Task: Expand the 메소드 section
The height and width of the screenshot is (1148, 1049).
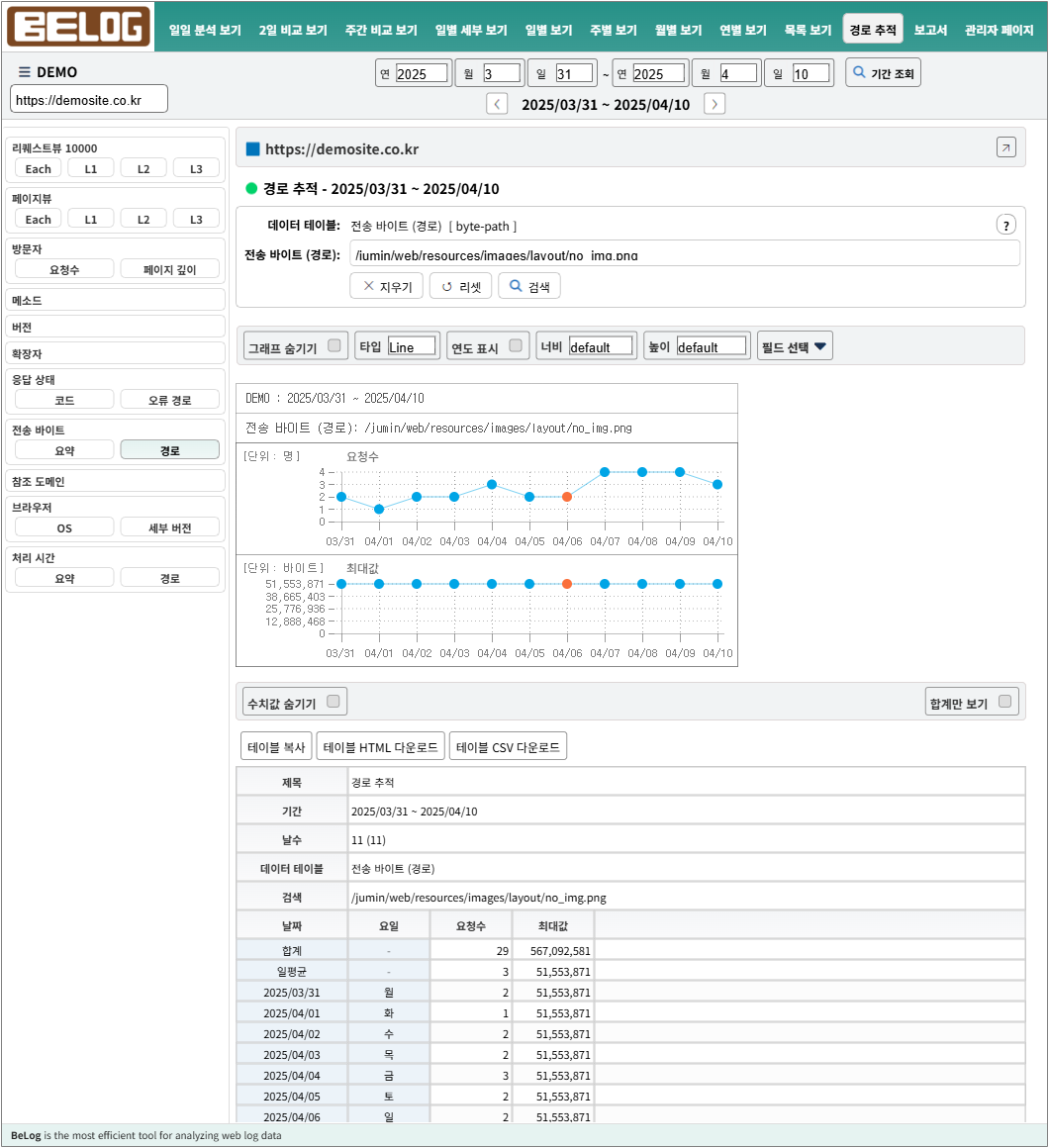Action: (115, 300)
